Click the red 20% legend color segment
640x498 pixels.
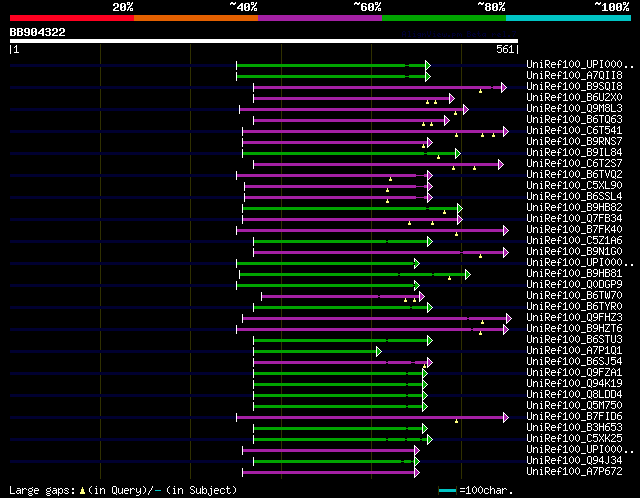click(x=72, y=18)
